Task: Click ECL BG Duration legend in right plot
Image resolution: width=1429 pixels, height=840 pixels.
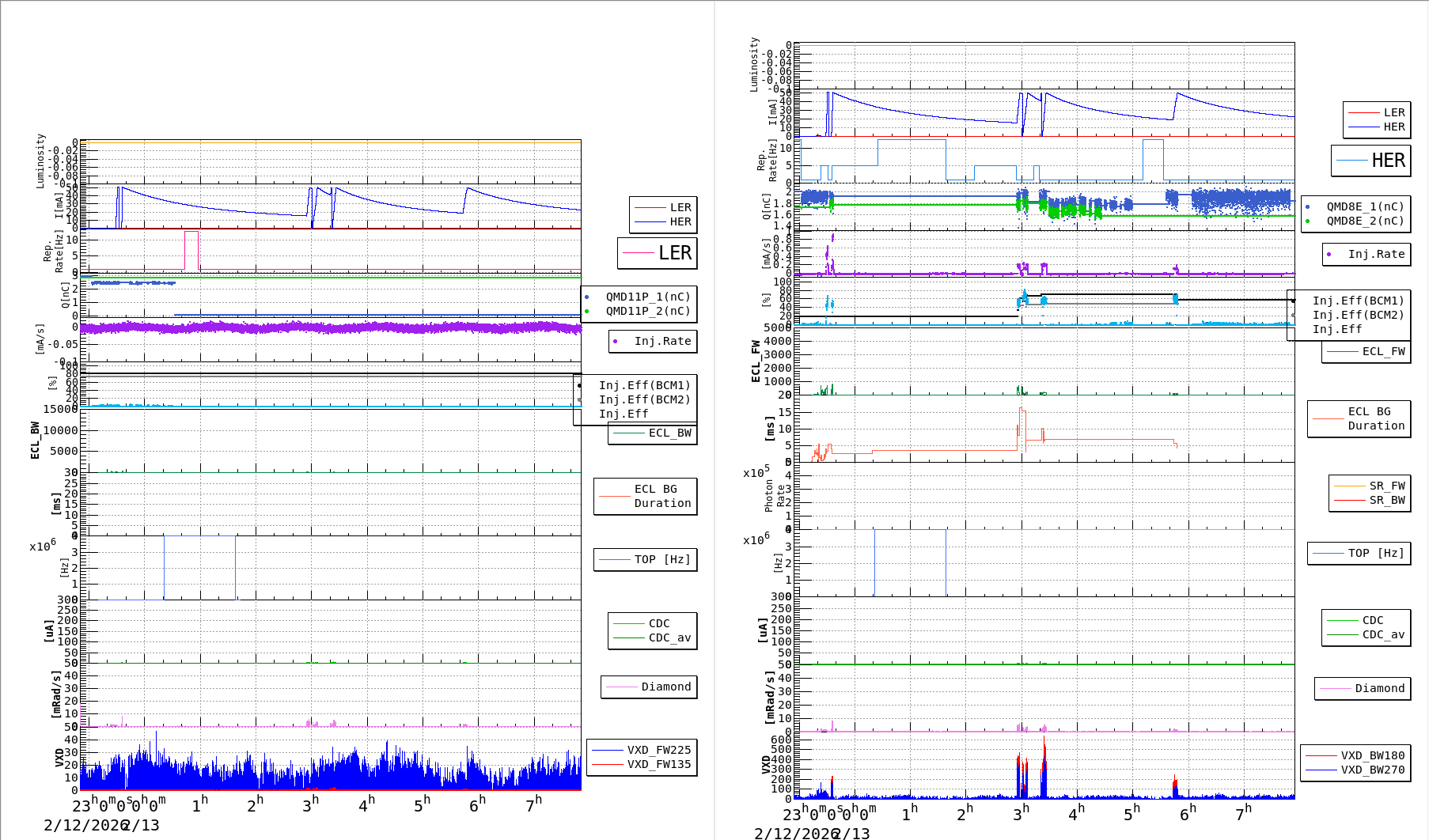Action: [1375, 418]
